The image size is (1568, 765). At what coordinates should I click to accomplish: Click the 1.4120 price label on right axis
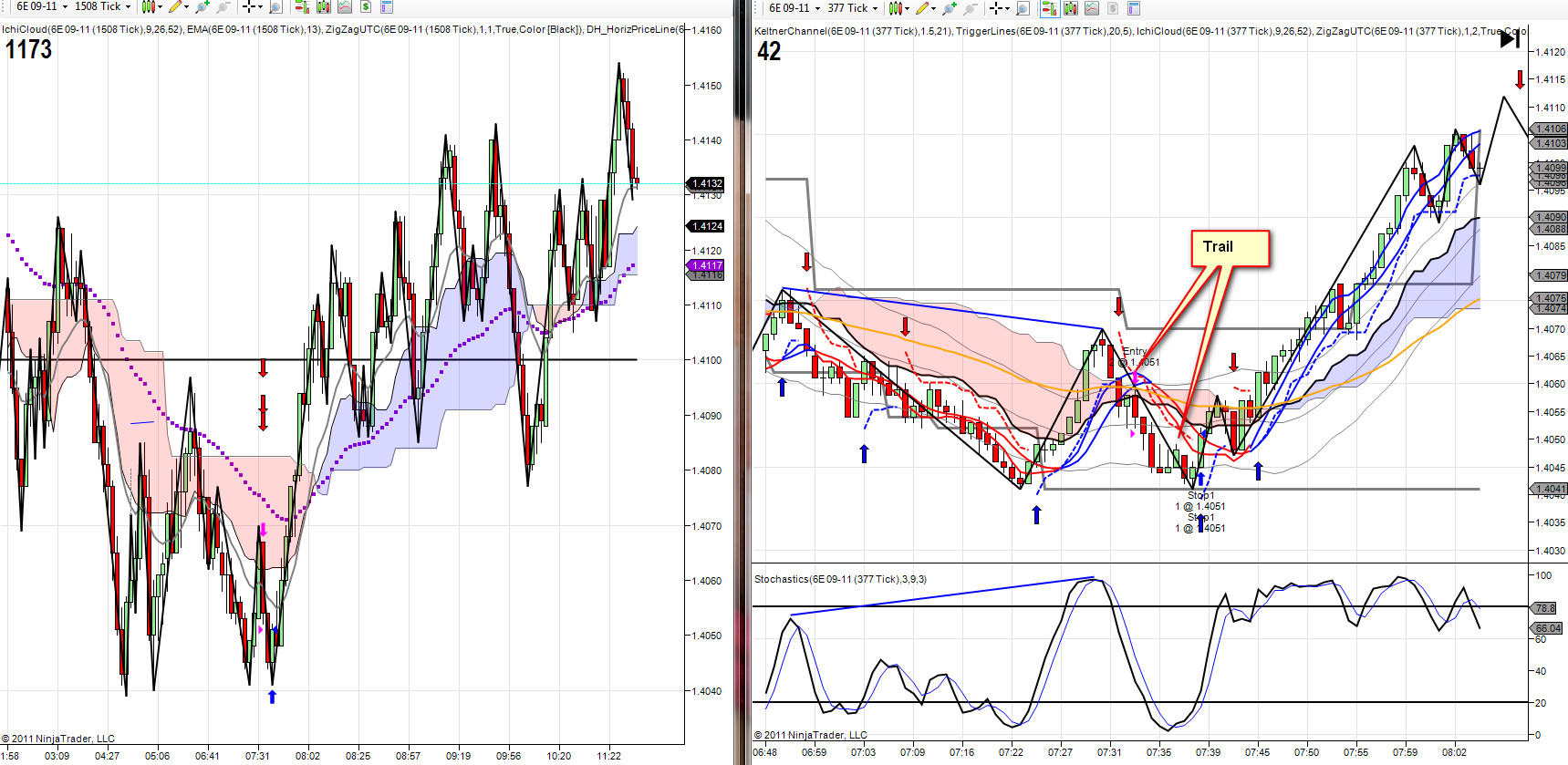pyautogui.click(x=1551, y=52)
